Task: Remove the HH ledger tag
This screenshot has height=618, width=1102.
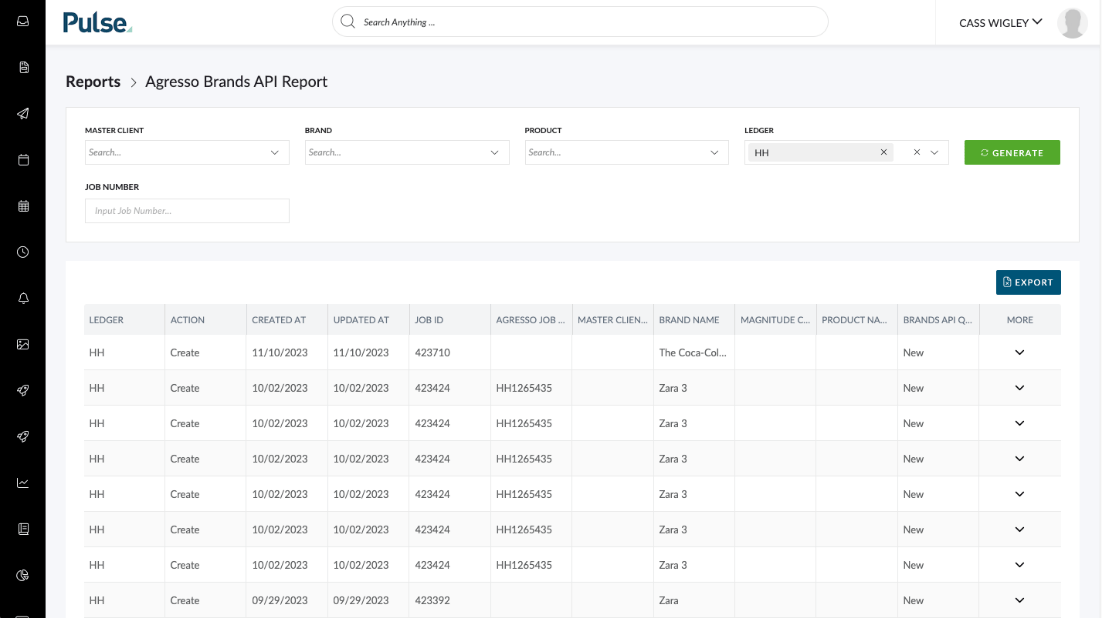Action: click(883, 152)
